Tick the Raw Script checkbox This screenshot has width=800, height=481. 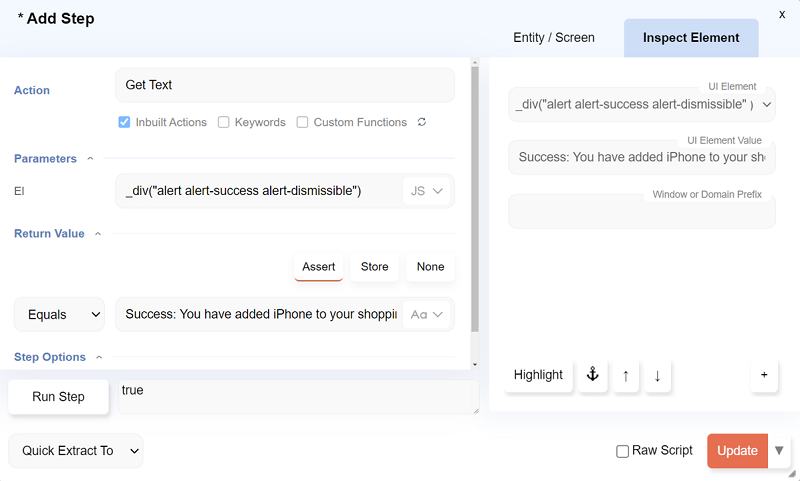[623, 451]
